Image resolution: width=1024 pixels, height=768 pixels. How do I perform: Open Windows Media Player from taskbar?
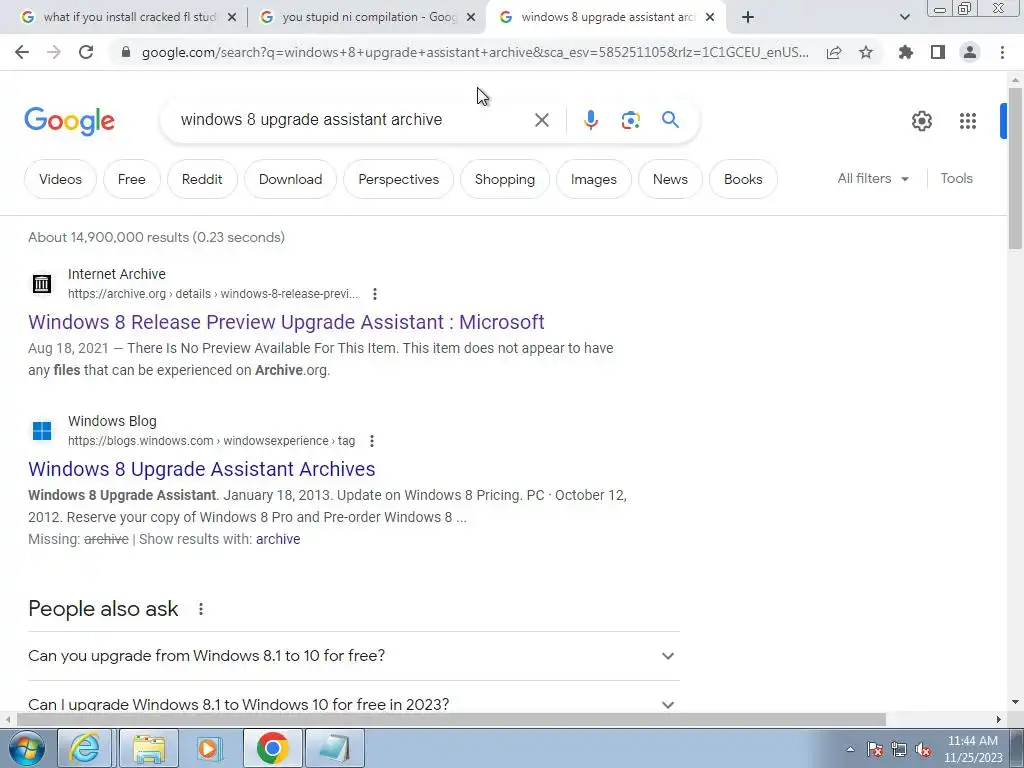tap(209, 748)
